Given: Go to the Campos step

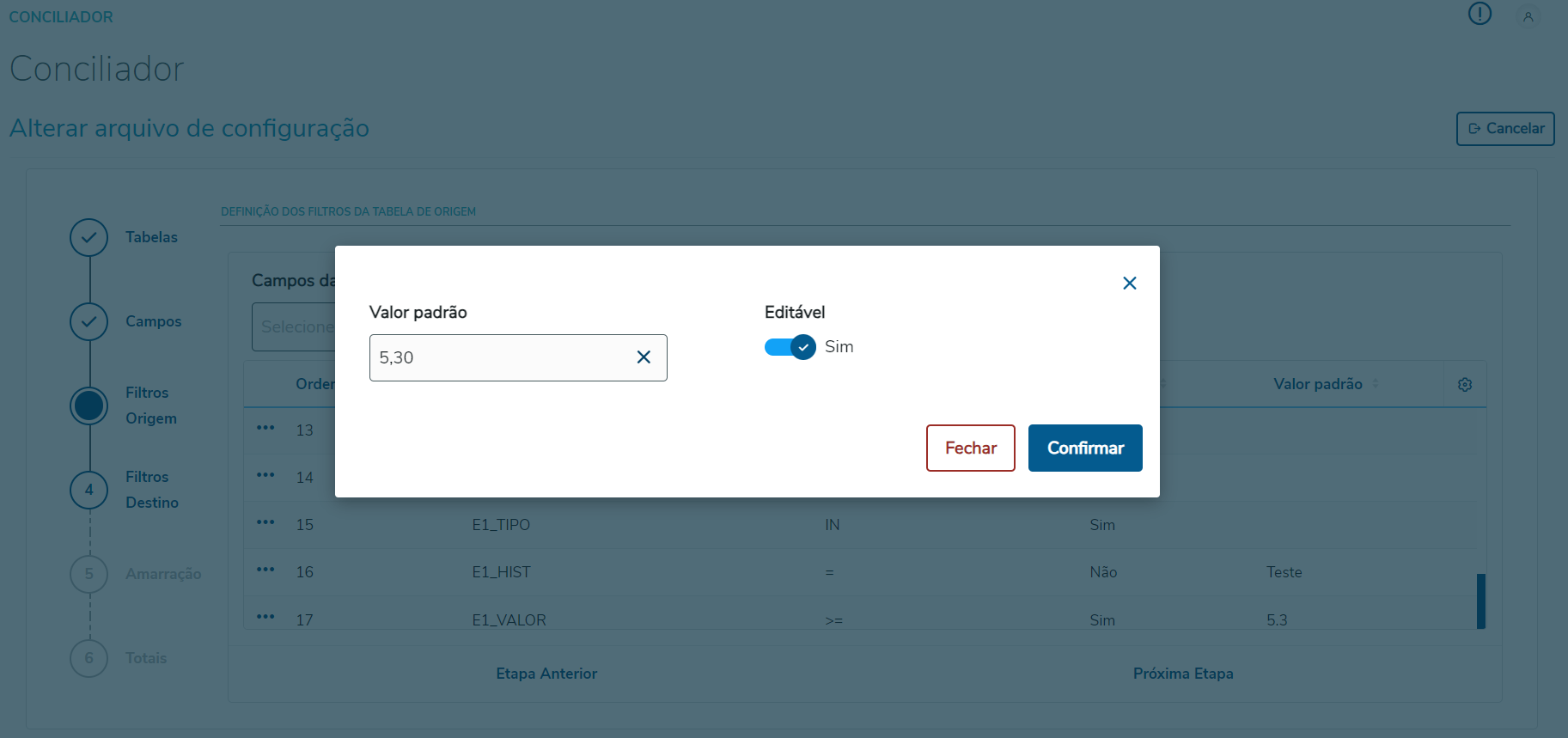Looking at the screenshot, I should pos(89,322).
